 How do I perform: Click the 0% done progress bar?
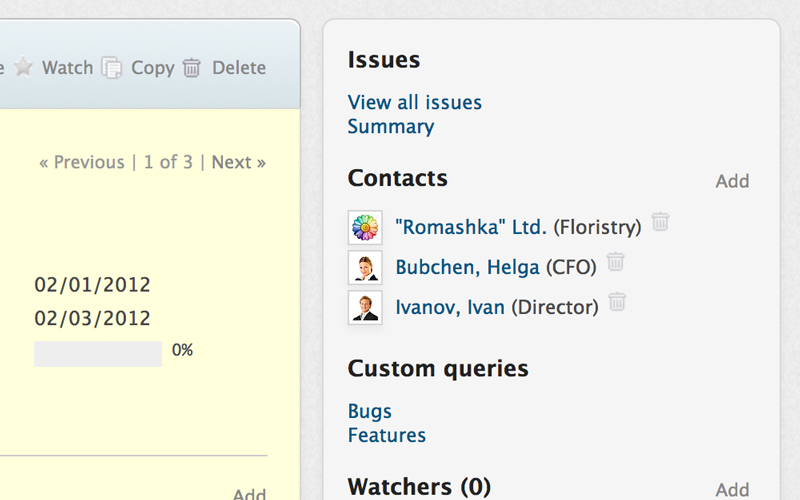tap(98, 353)
